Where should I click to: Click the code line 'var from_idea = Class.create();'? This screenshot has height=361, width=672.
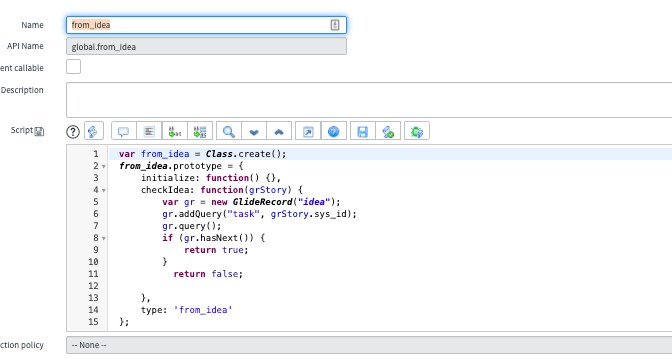(x=202, y=154)
